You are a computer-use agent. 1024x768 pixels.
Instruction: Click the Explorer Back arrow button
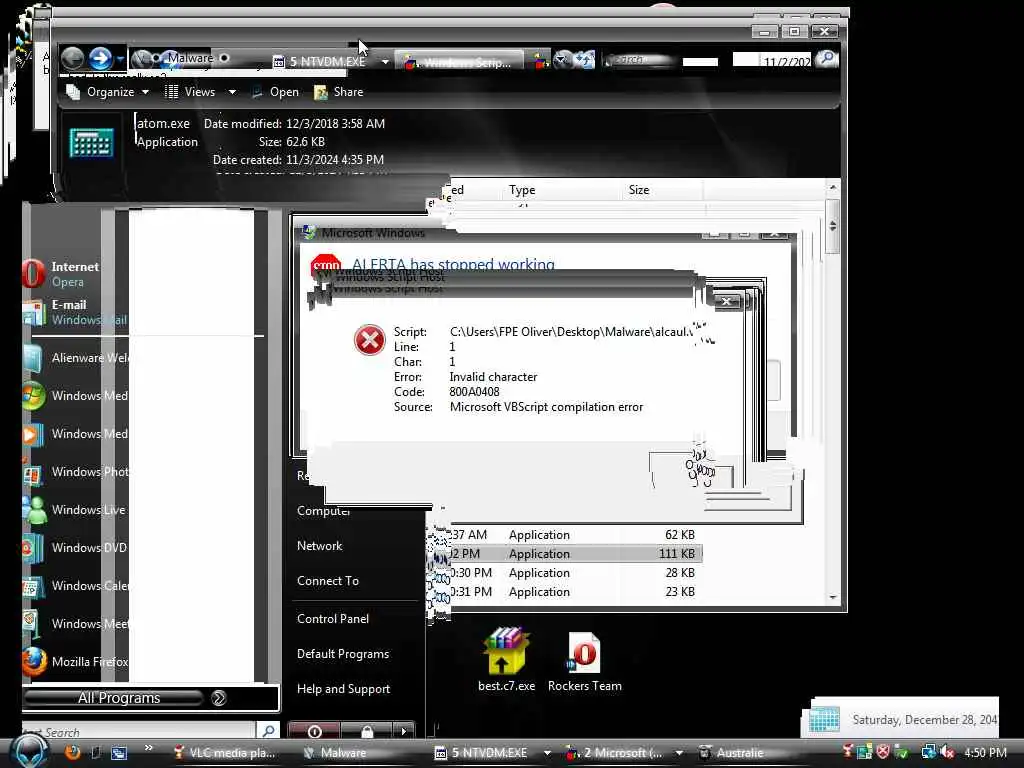(x=72, y=59)
